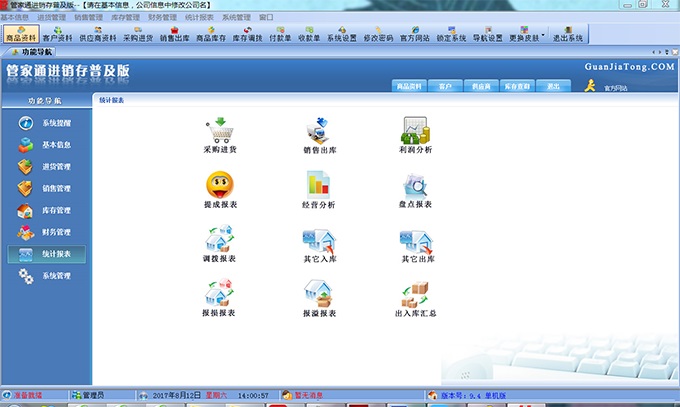This screenshot has width=680, height=407.
Task: Click the 锁定系统 toolbar button
Action: click(451, 34)
